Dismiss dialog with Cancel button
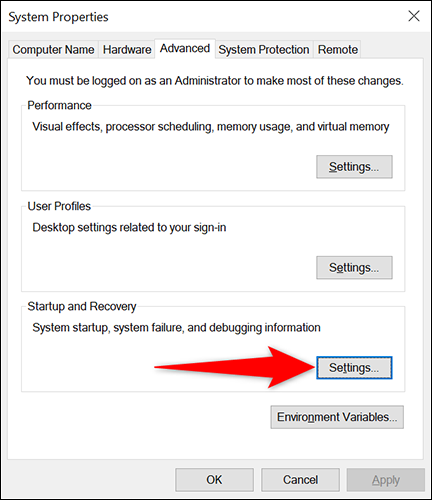Viewport: 432px width, 500px height. (x=300, y=480)
